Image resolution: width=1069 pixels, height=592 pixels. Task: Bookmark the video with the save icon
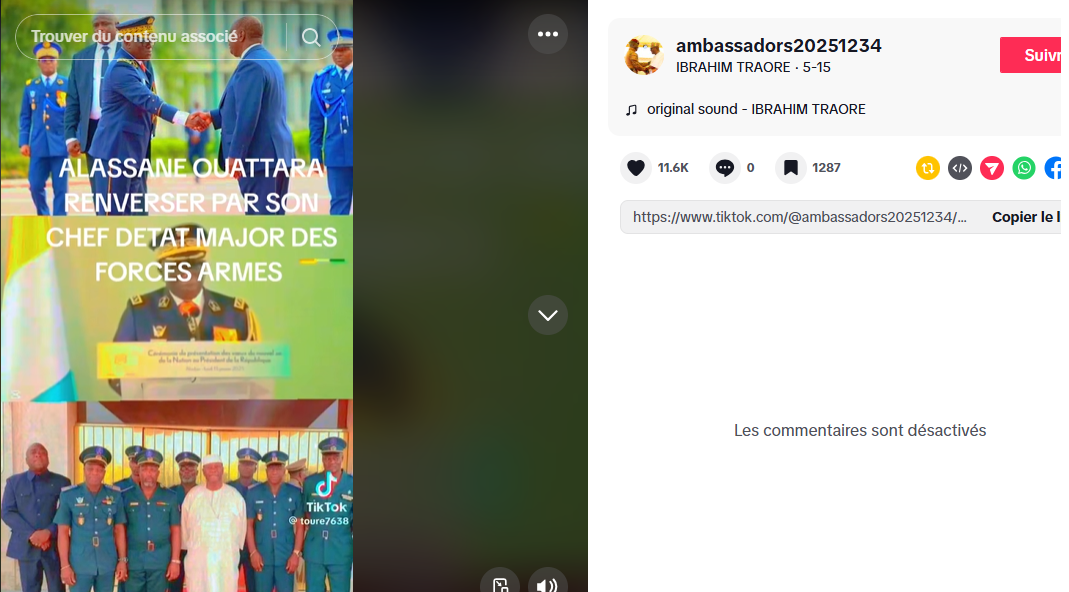(791, 168)
